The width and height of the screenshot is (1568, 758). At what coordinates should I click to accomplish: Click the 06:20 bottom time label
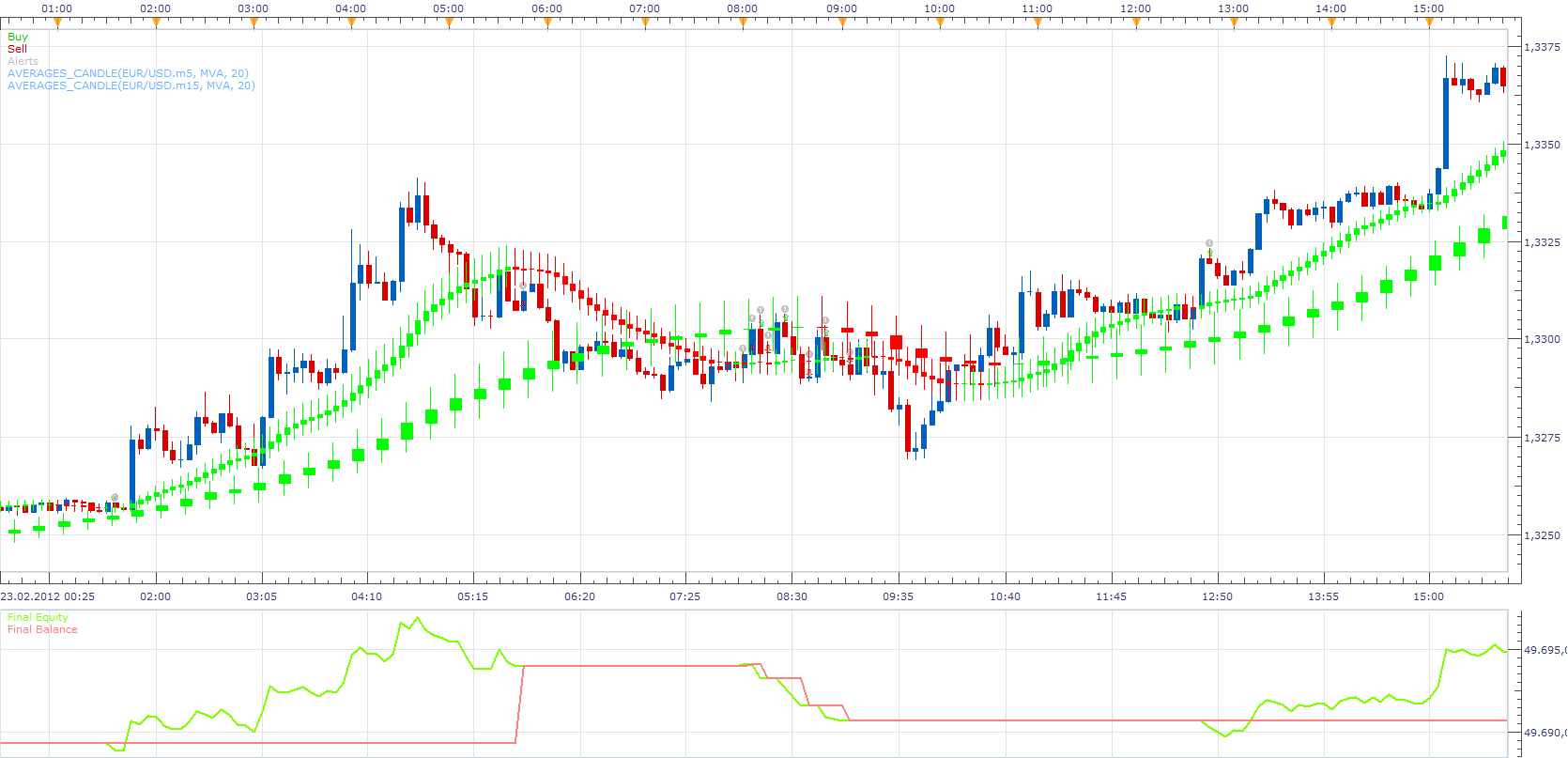tap(579, 596)
